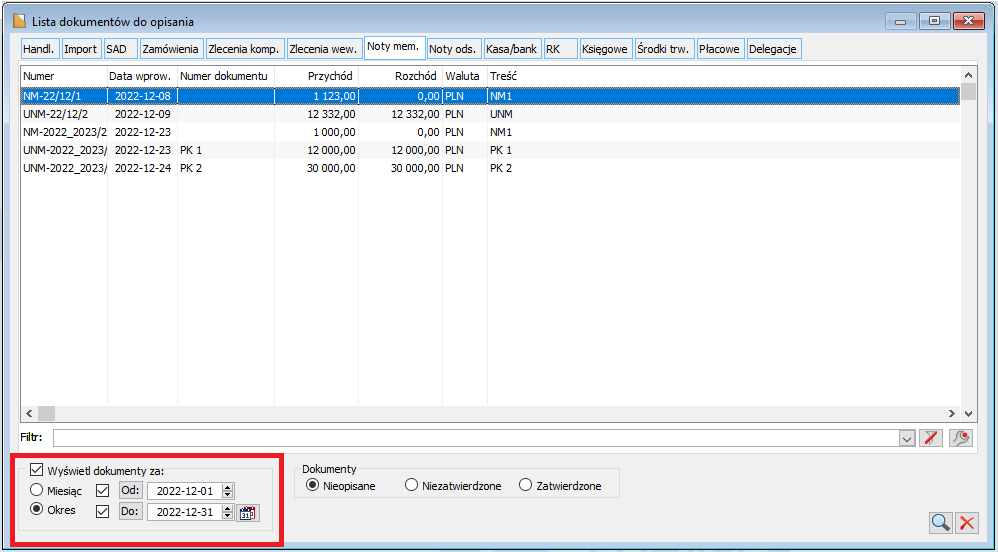
Task: Select the Noty mem. tab
Action: tap(394, 48)
